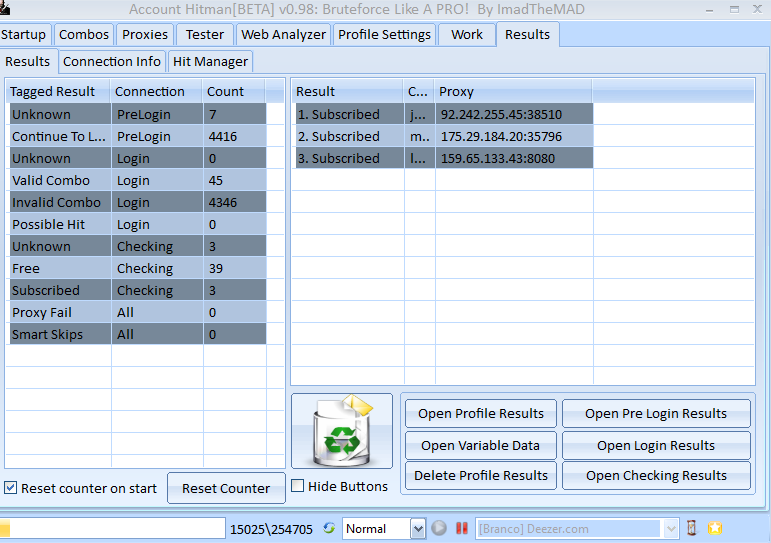
Task: Toggle the Reset counter on start checkbox
Action: (x=11, y=488)
